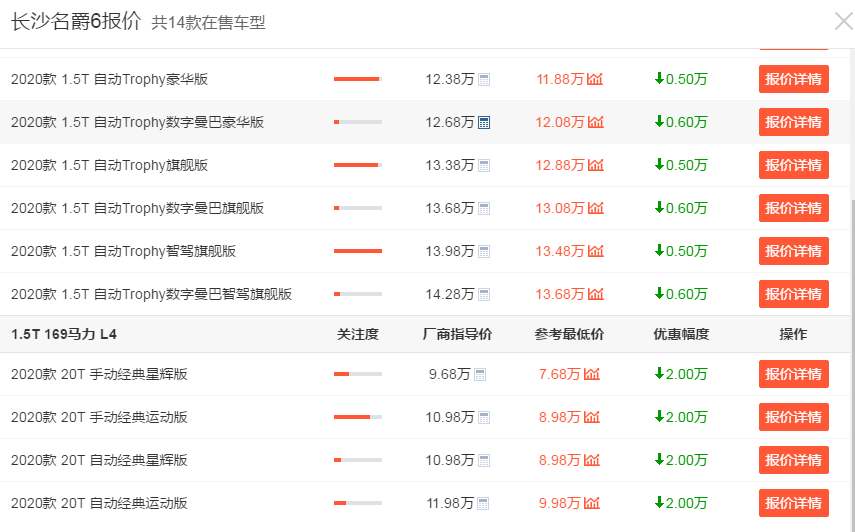Click 报价详情 for 20T 自动经典运动版

(793, 504)
